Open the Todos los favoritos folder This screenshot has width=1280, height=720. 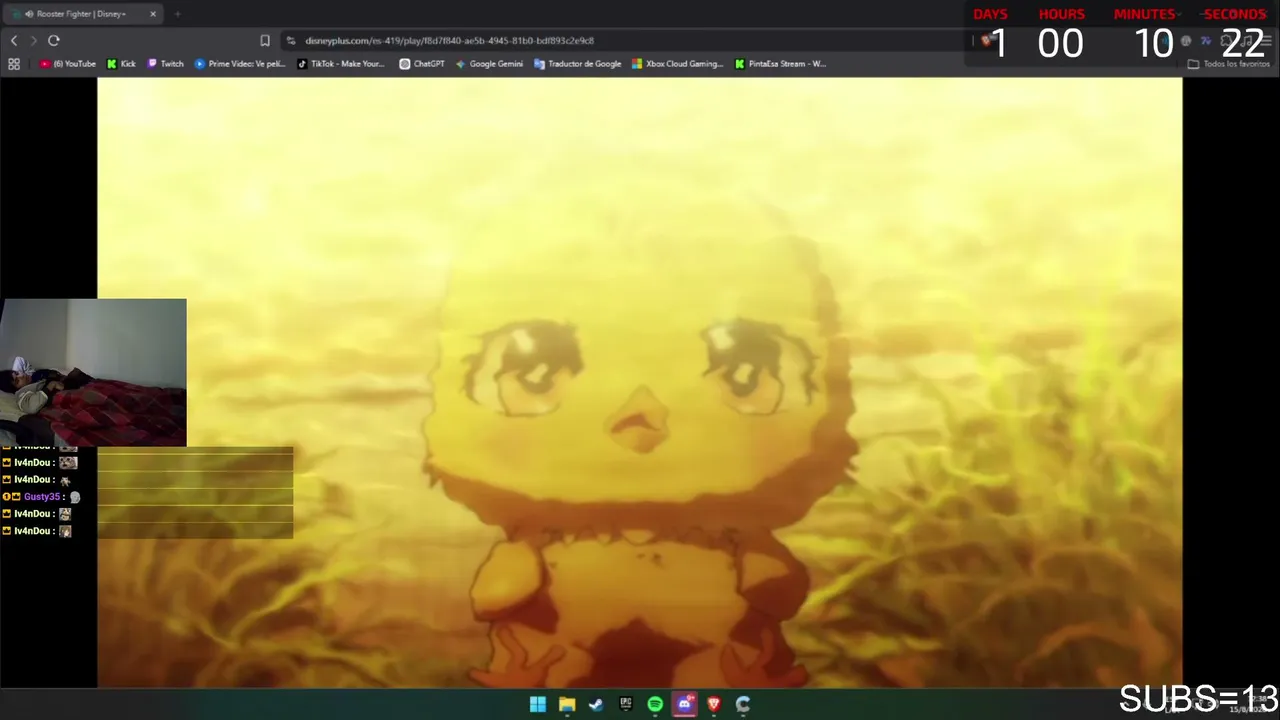coord(1229,64)
